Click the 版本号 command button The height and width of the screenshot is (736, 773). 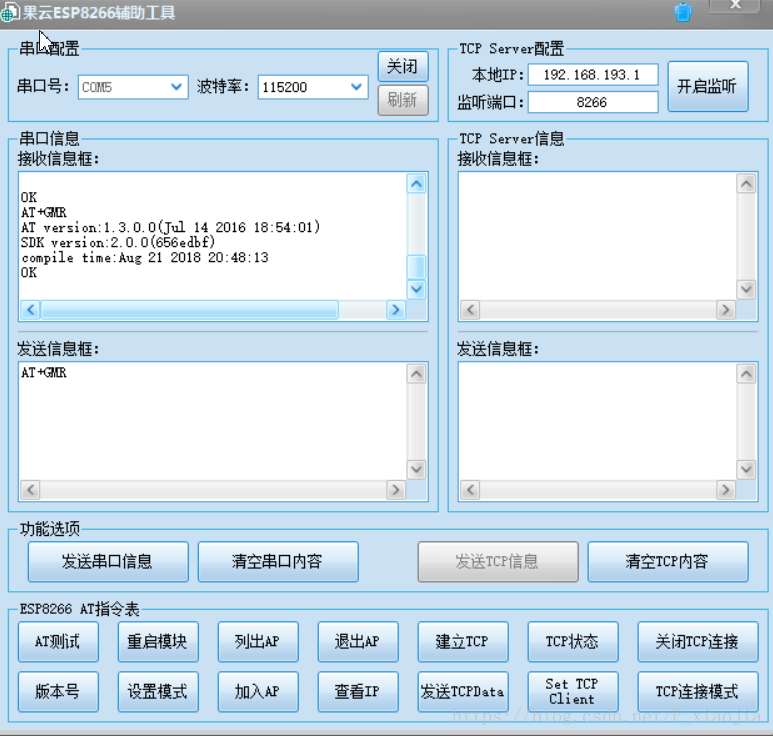pyautogui.click(x=58, y=692)
